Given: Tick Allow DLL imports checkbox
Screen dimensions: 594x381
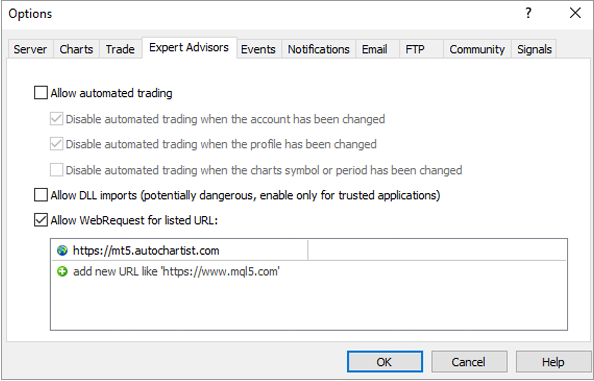Looking at the screenshot, I should click(41, 195).
